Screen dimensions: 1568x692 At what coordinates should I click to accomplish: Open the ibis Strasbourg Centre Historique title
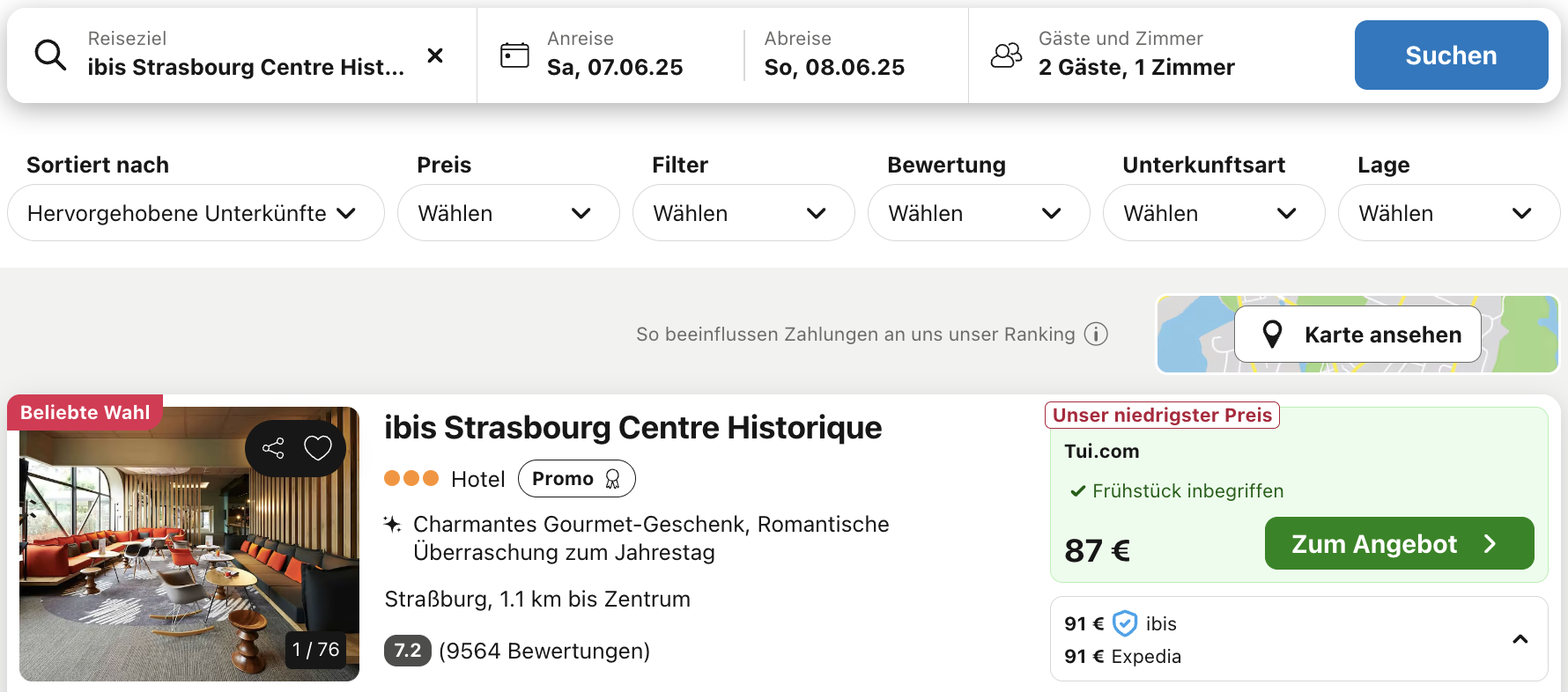pos(632,428)
